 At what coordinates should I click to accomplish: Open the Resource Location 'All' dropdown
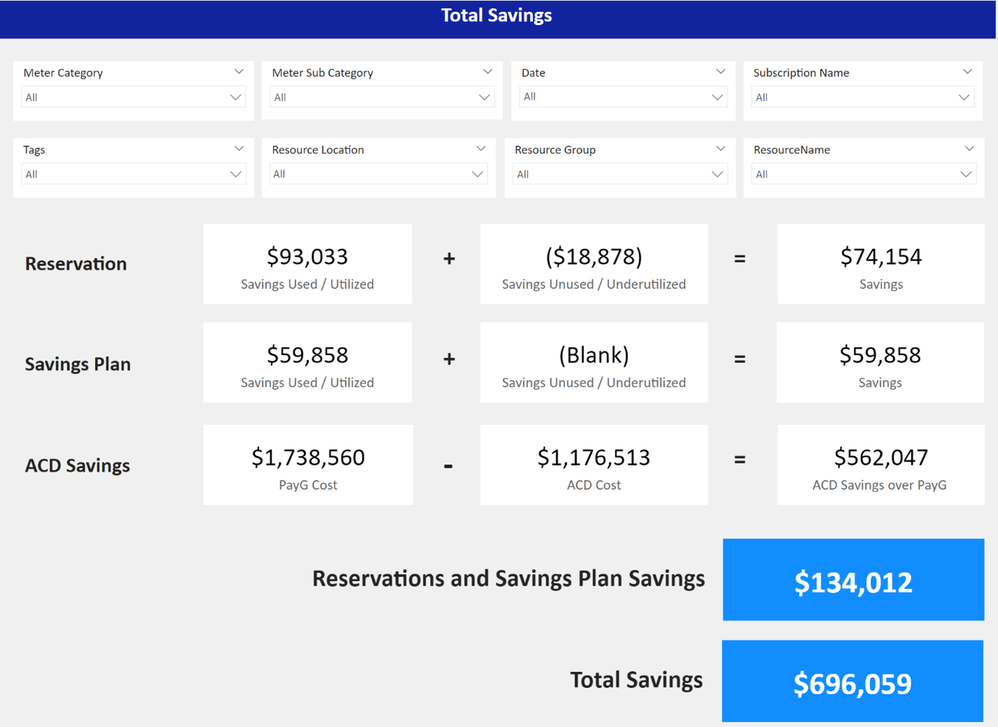tap(379, 174)
